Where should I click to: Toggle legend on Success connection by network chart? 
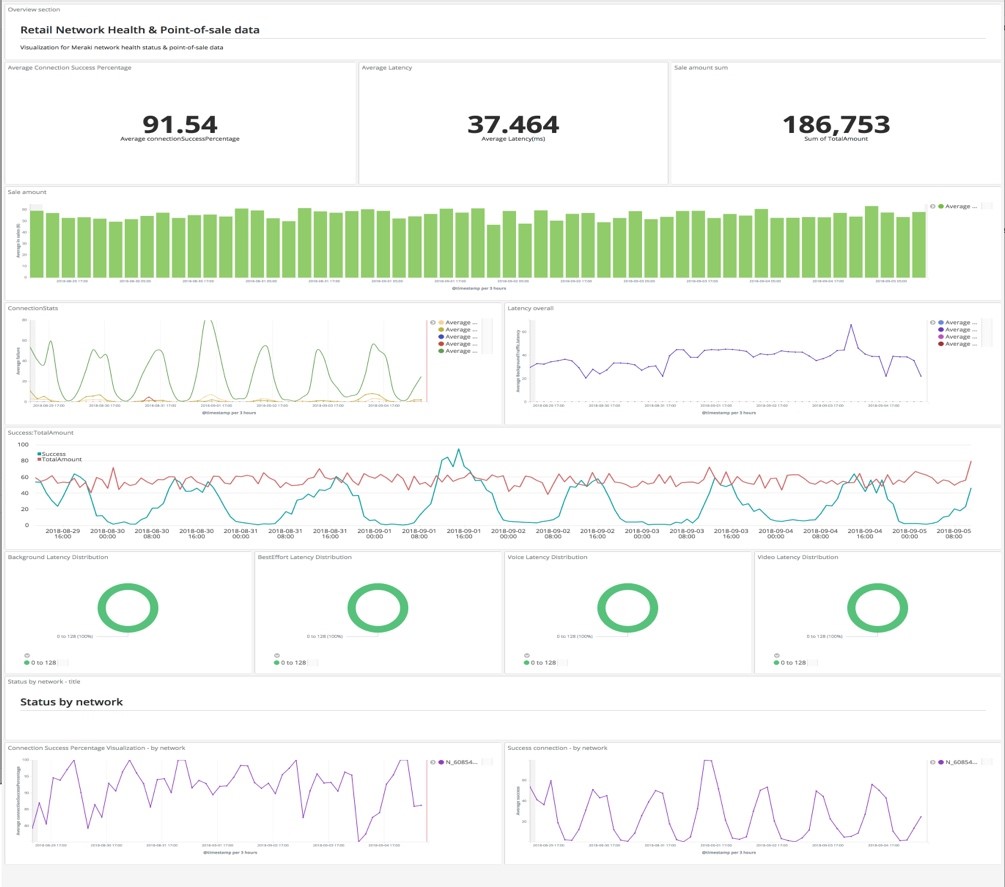click(932, 762)
